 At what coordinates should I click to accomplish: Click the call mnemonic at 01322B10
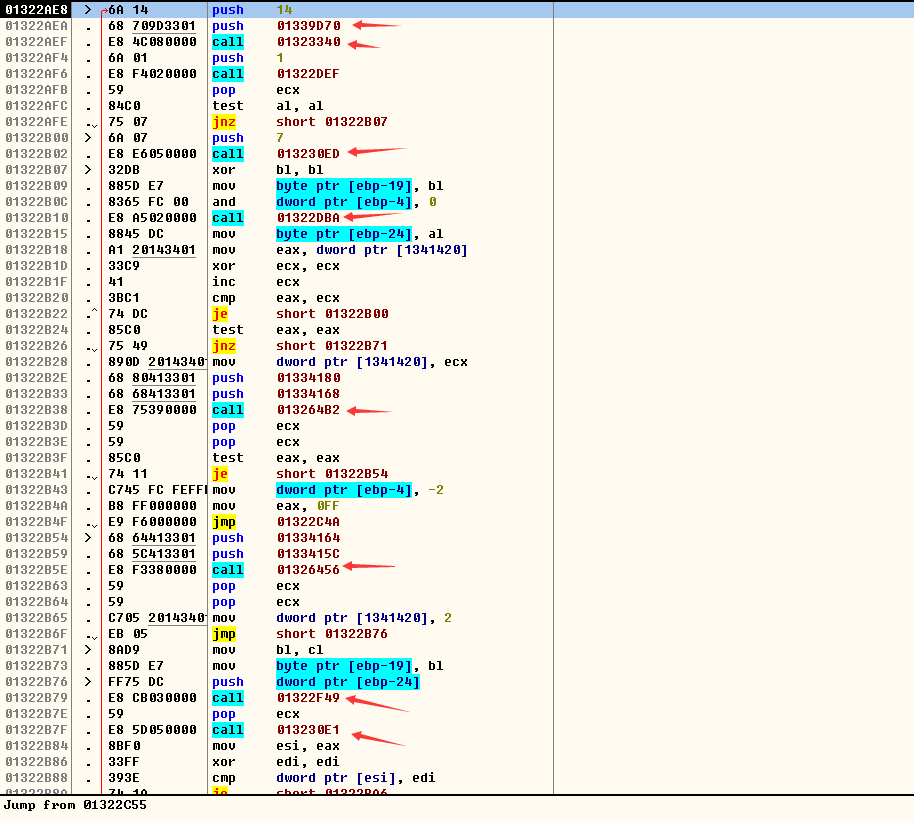(x=228, y=217)
